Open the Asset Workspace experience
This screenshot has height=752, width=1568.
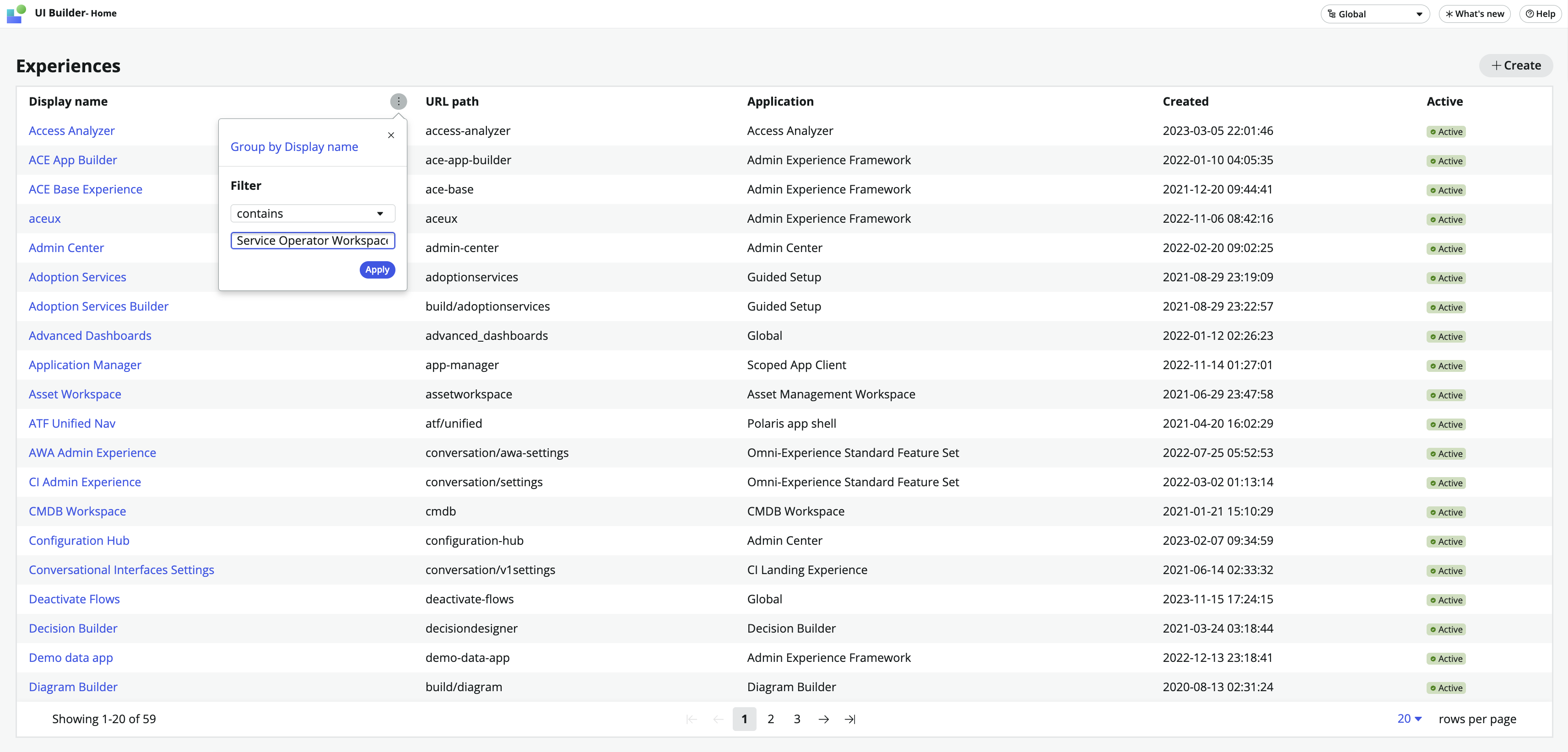[75, 394]
